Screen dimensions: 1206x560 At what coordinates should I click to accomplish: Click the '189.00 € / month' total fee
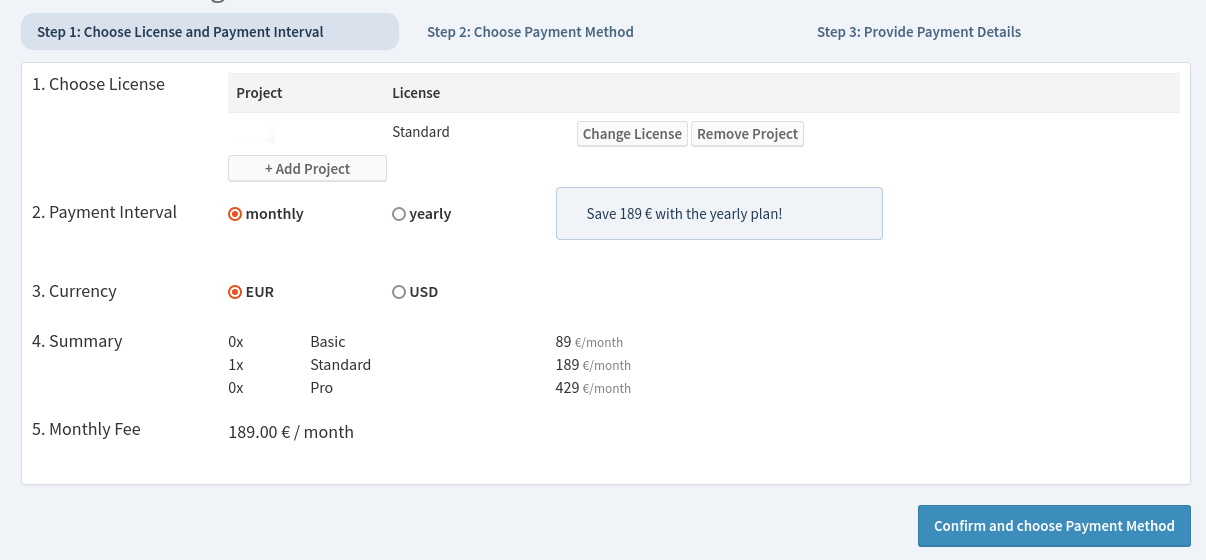pyautogui.click(x=291, y=432)
